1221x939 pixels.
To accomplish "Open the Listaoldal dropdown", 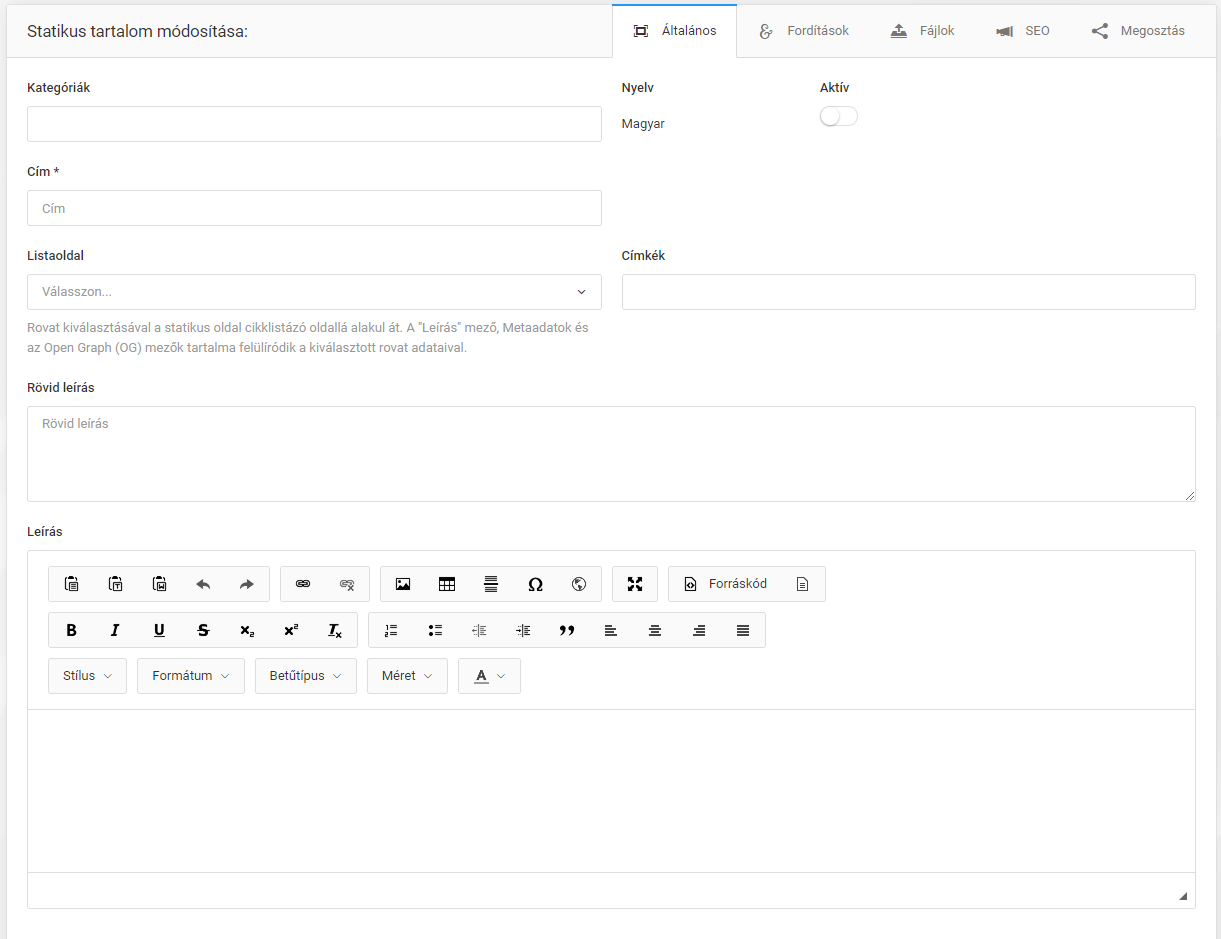I will [x=314, y=292].
